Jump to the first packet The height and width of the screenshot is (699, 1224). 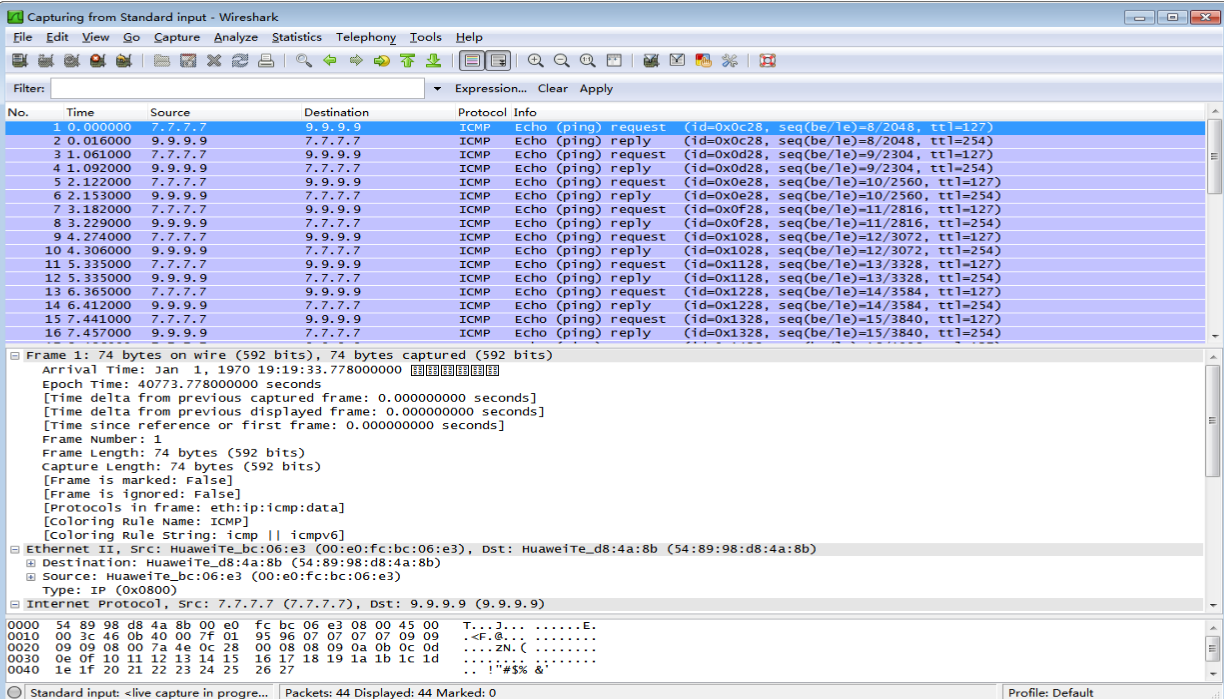pyautogui.click(x=408, y=61)
